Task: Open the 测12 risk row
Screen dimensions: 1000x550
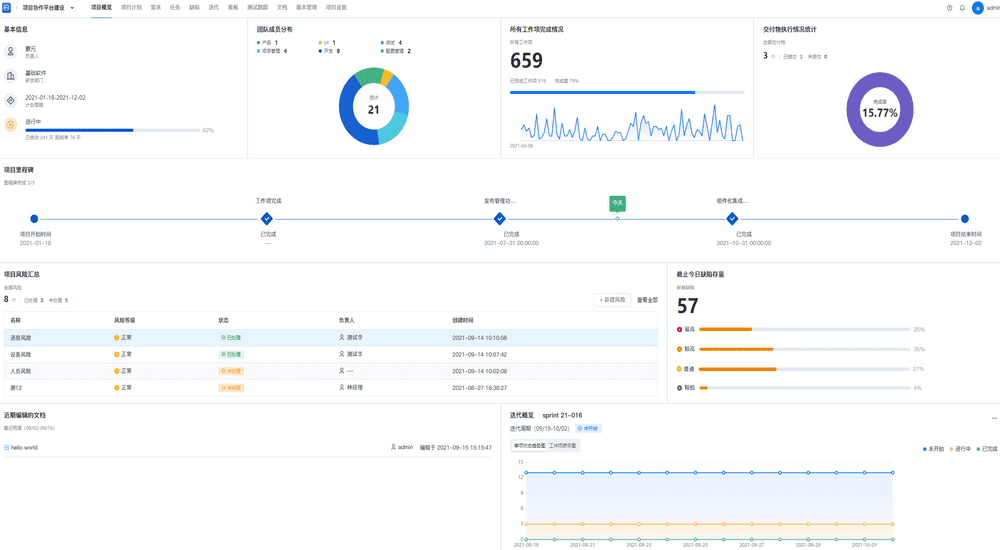Action: click(331, 387)
